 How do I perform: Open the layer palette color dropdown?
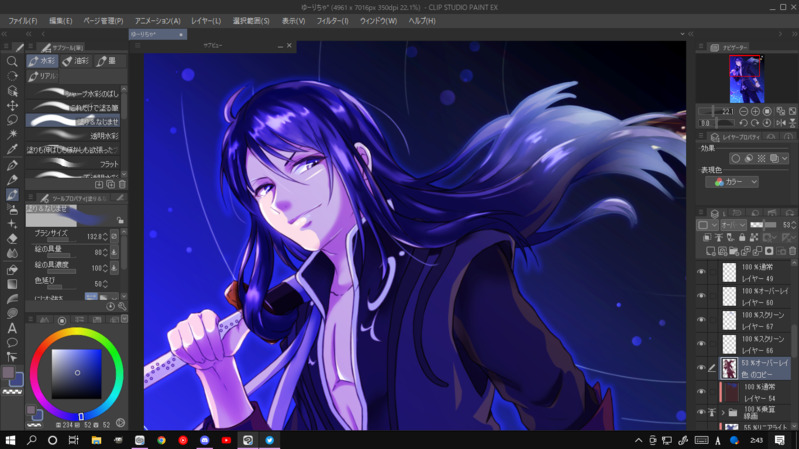pos(707,225)
